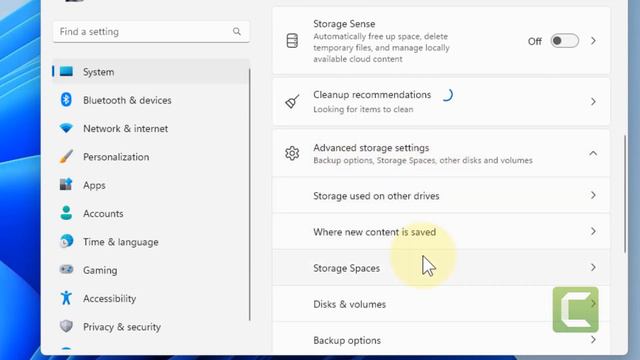The width and height of the screenshot is (640, 360).
Task: Open the Backup options chevron
Action: (593, 340)
